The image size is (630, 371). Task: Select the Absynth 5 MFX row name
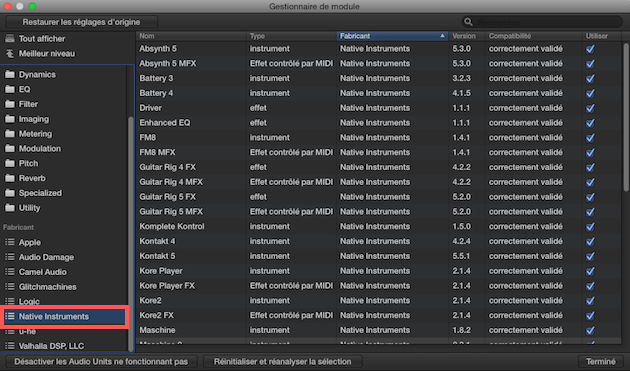coord(168,64)
